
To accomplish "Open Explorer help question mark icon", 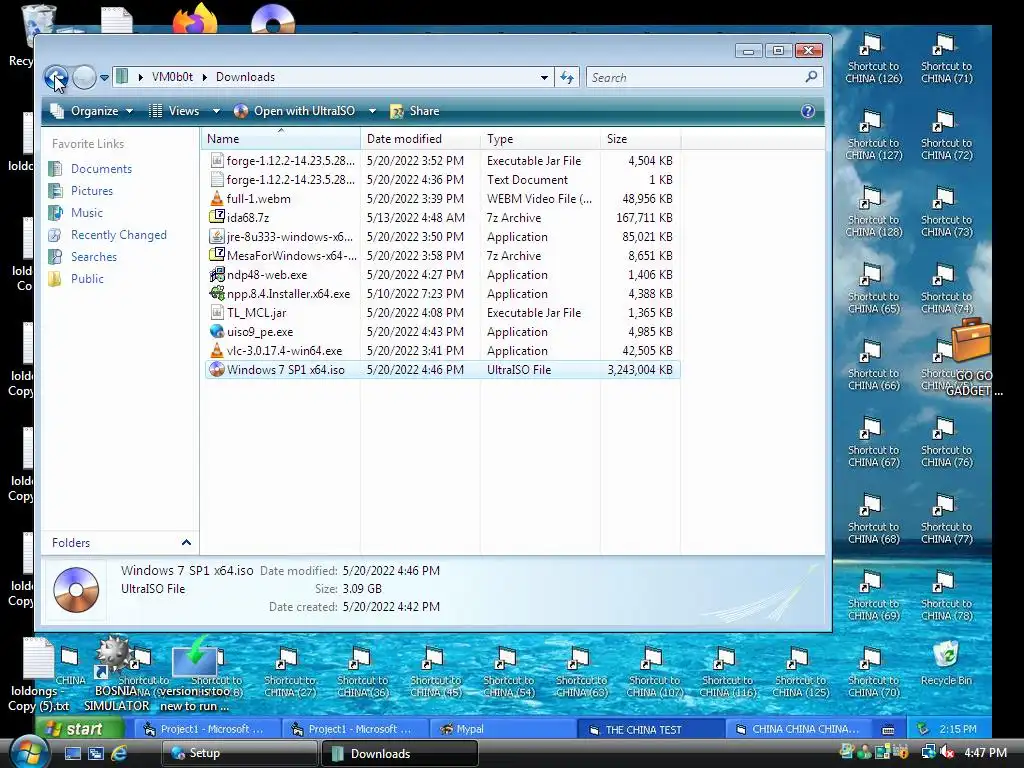I will pos(808,111).
